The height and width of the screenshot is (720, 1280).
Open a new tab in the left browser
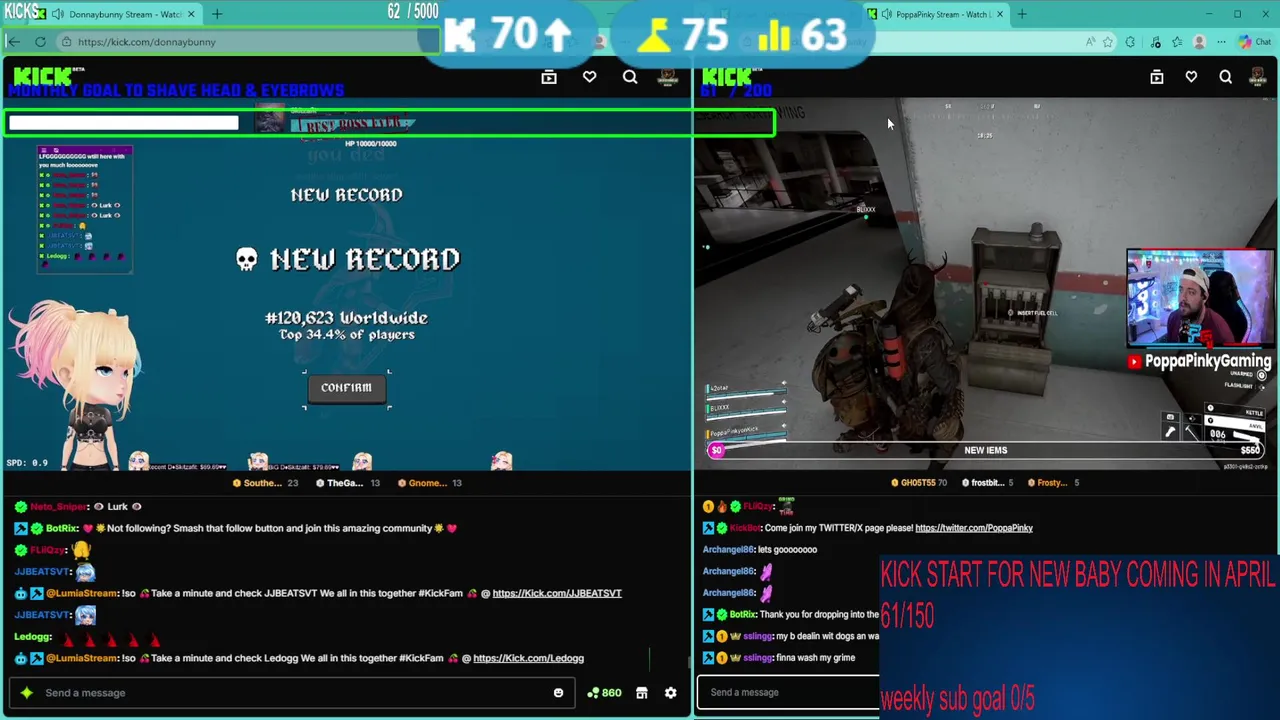[x=217, y=14]
